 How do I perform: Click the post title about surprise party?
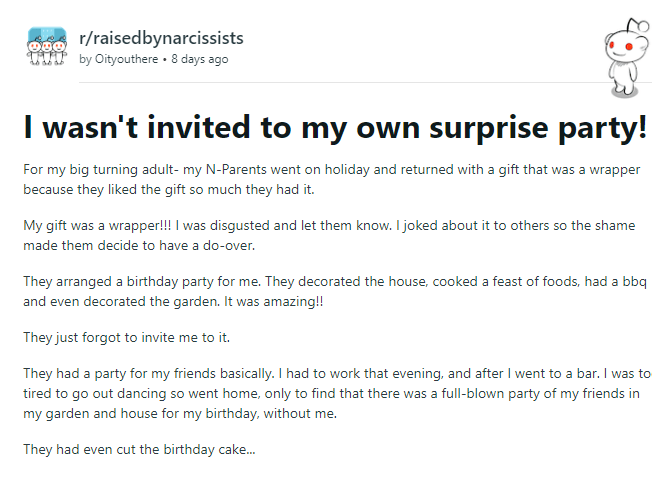(335, 127)
